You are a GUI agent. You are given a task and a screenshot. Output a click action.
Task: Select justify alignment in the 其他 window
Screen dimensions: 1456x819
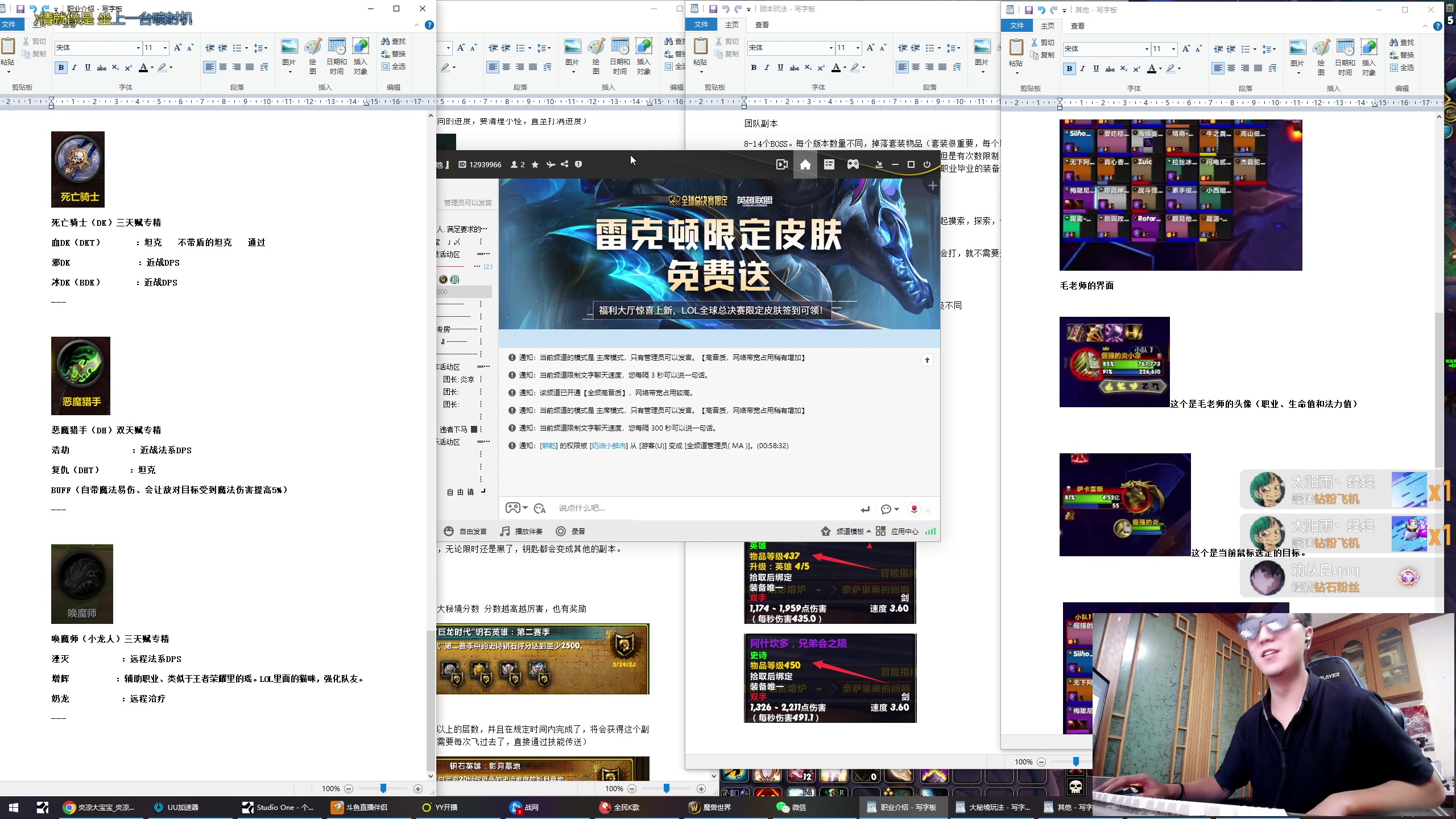(1258, 68)
